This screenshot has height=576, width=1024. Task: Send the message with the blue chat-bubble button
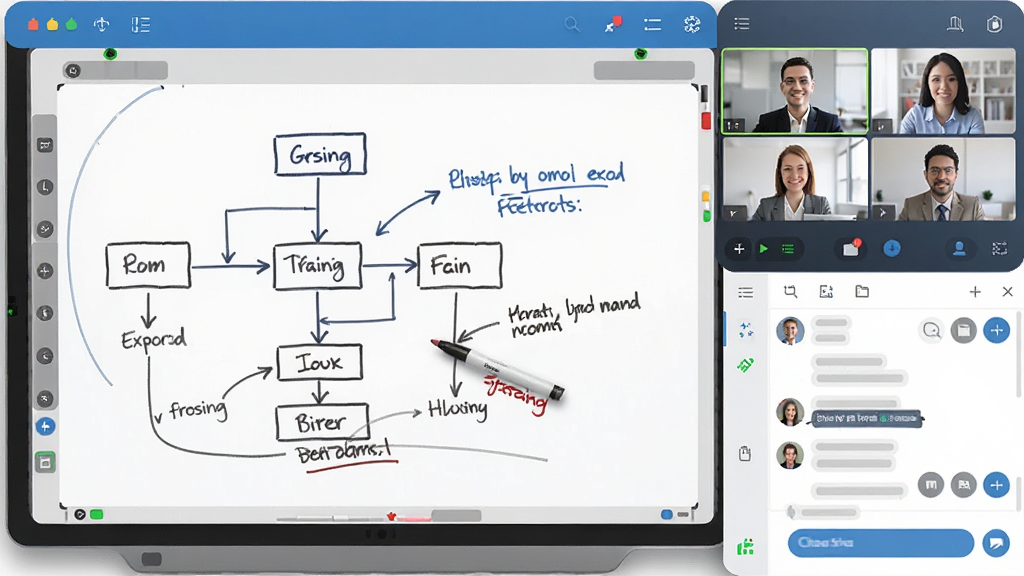point(996,543)
